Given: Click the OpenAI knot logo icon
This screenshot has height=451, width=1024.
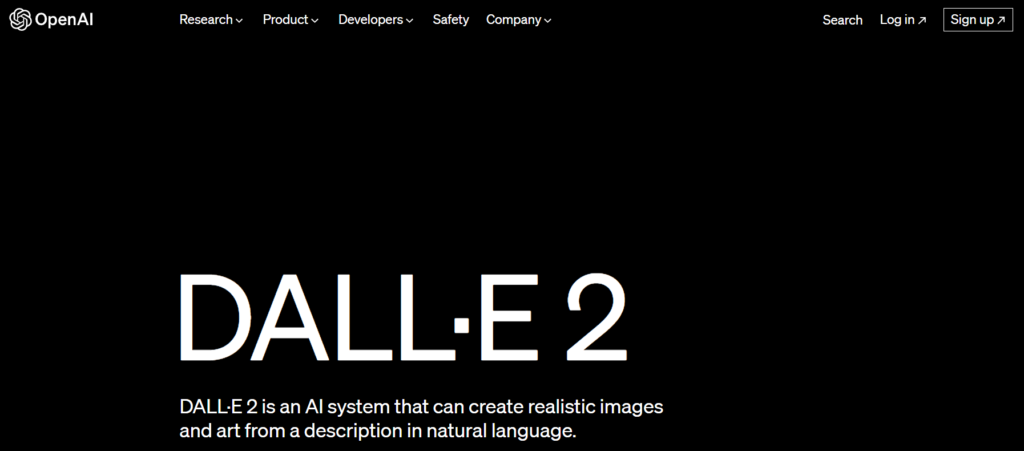Looking at the screenshot, I should click(19, 20).
